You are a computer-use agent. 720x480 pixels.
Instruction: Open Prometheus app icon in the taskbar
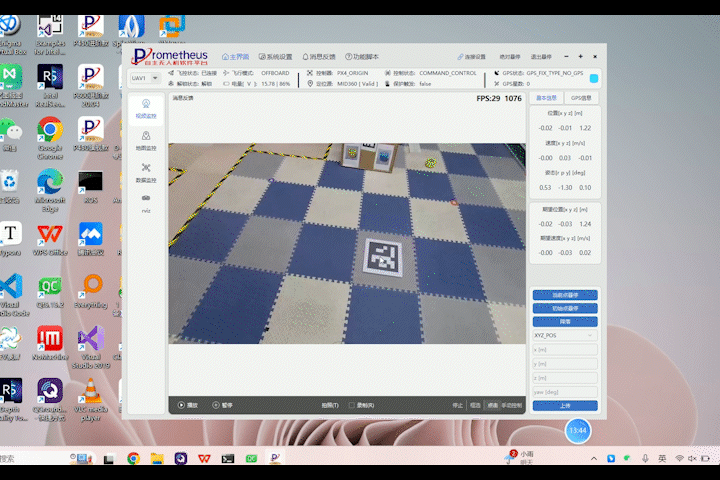pyautogui.click(x=275, y=458)
